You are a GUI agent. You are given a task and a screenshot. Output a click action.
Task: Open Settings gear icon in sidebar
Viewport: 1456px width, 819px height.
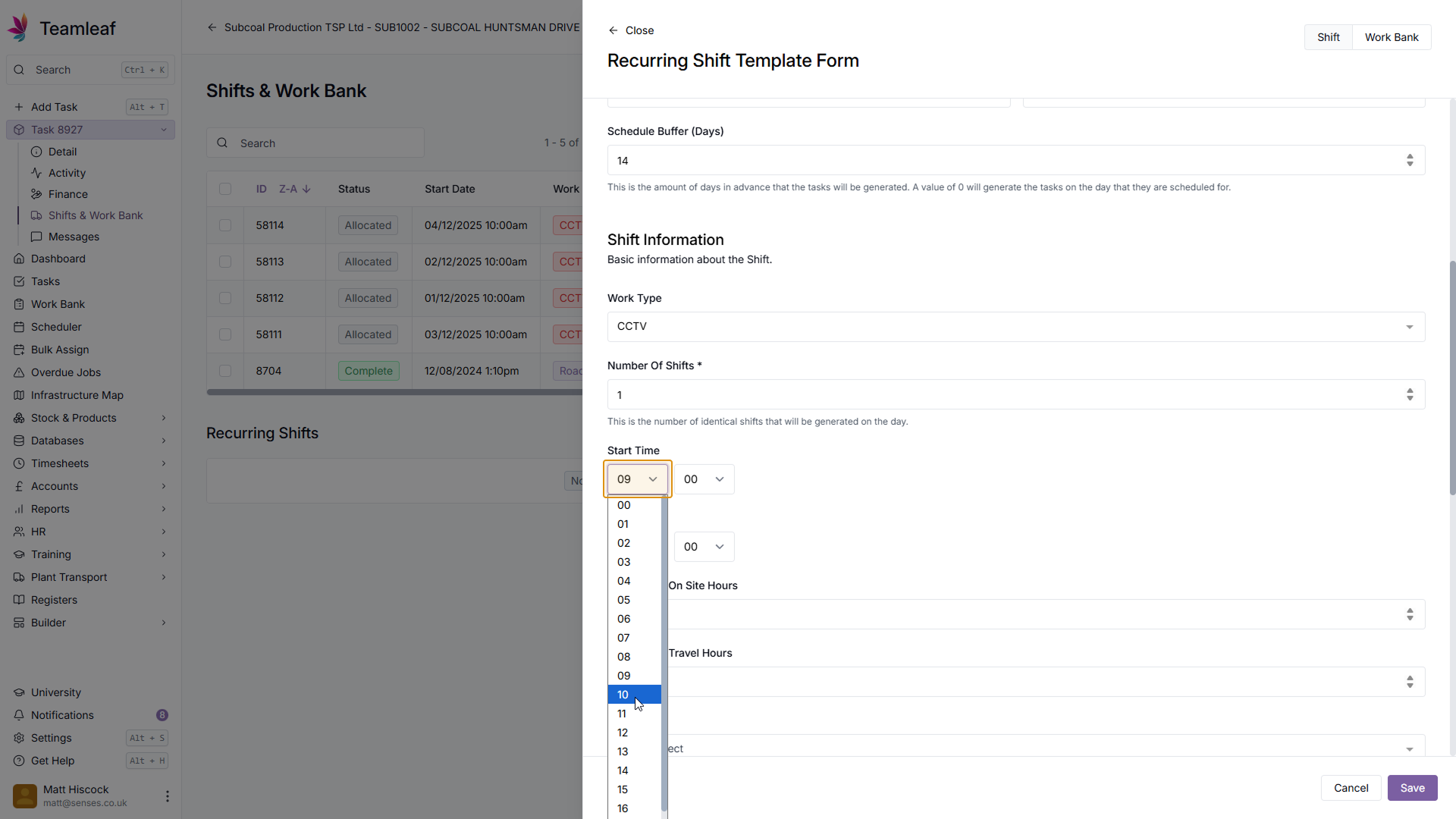19,738
